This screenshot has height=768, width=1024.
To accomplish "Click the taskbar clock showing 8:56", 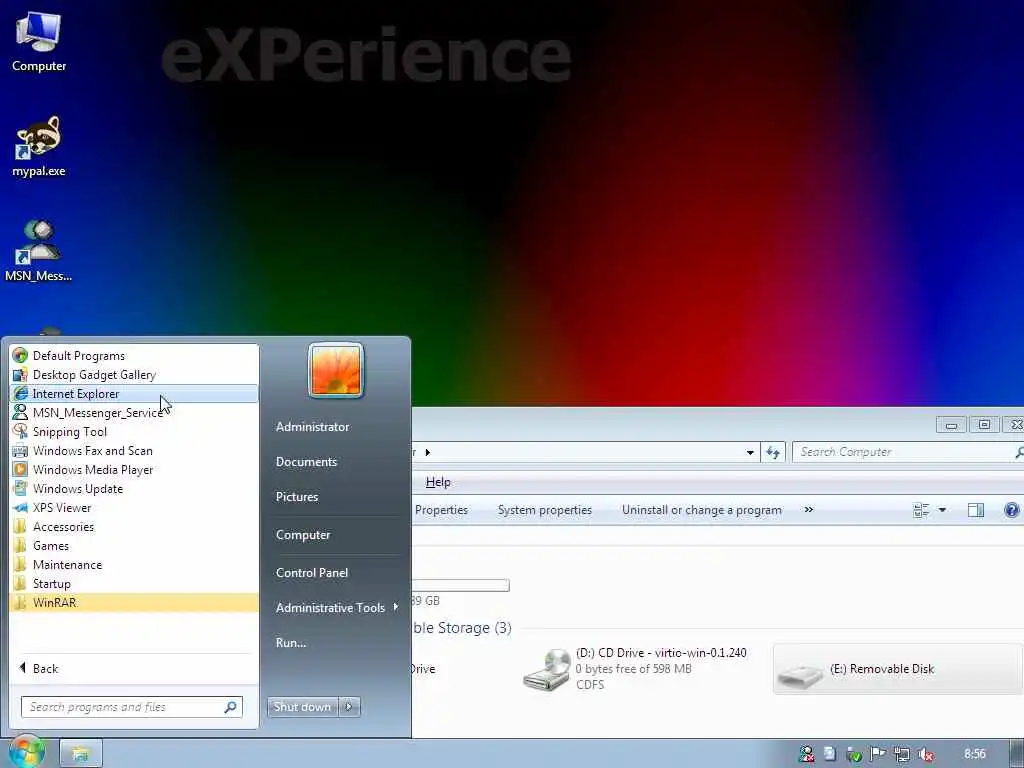I will [x=974, y=754].
